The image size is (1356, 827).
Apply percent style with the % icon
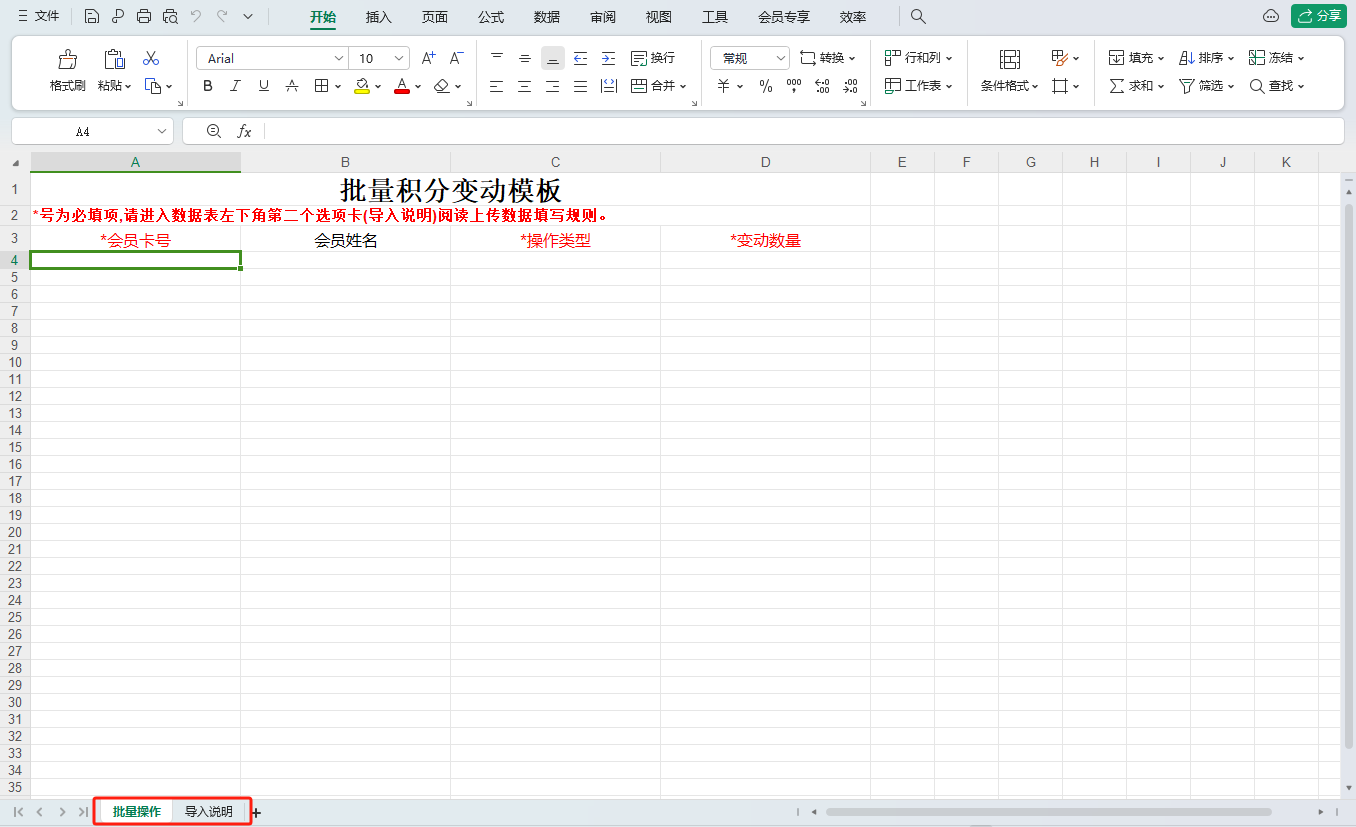[766, 86]
